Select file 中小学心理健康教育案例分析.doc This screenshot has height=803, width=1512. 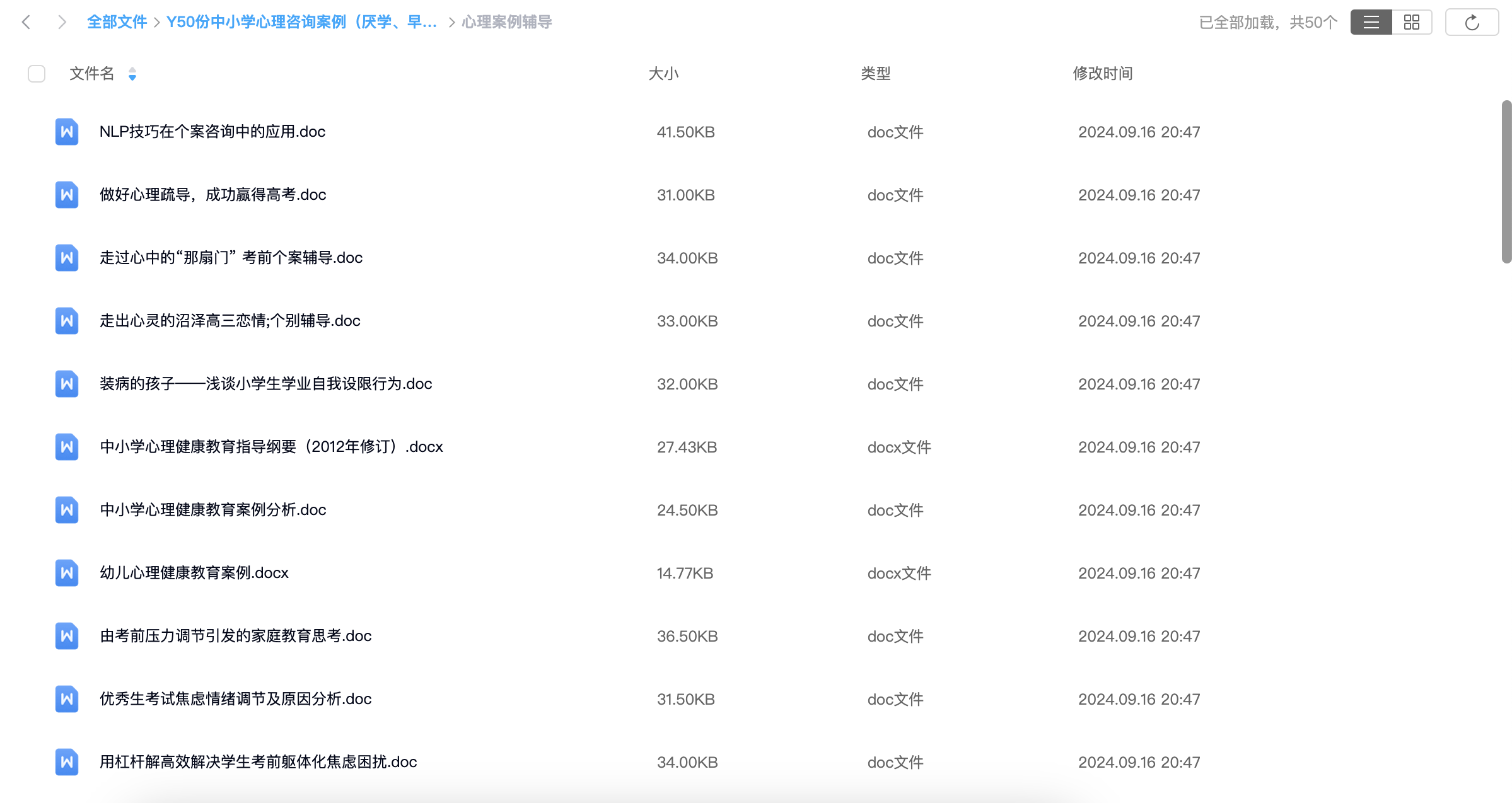(x=213, y=510)
